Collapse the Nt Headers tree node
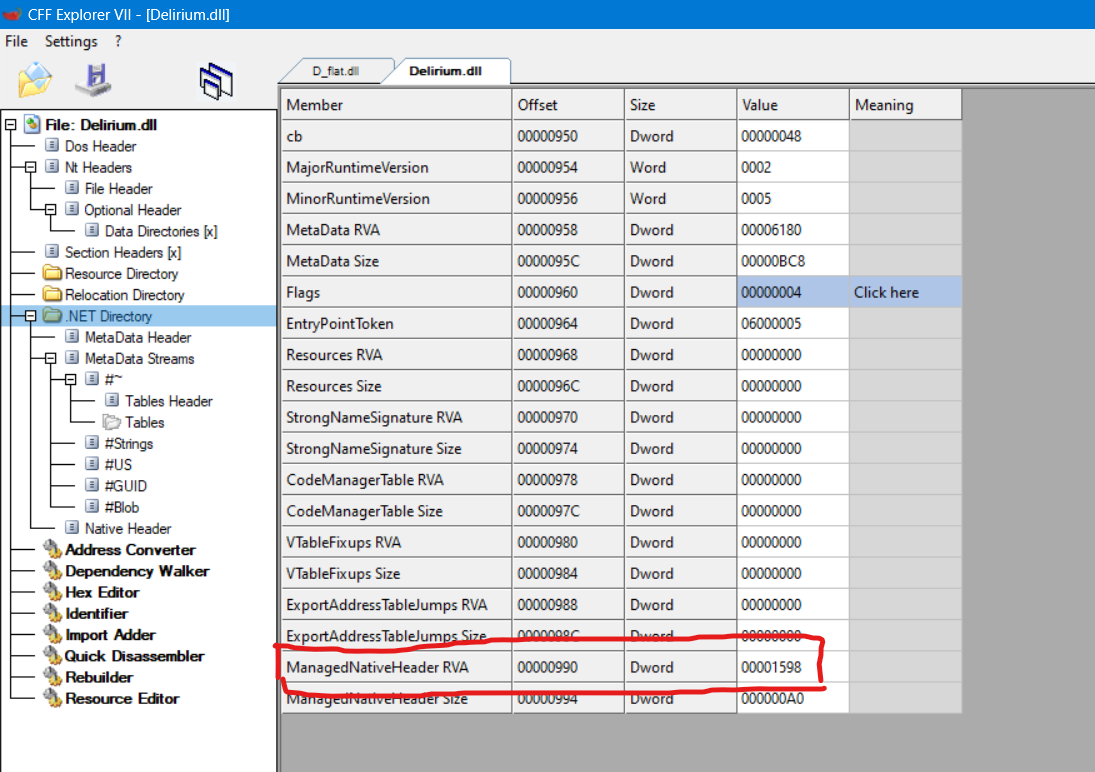The image size is (1095, 772). click(30, 168)
